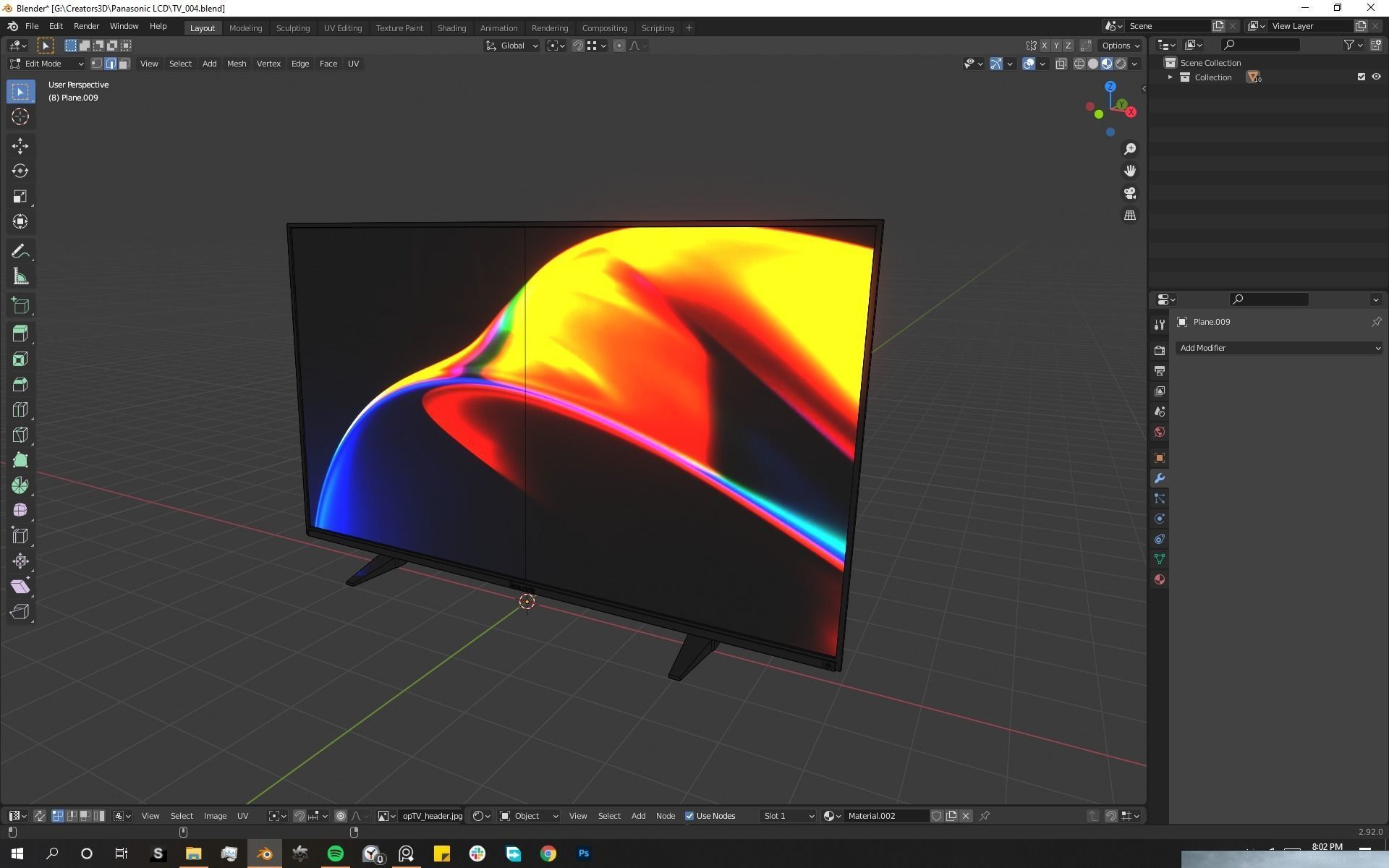
Task: Toggle snapping magnet
Action: coord(577,46)
